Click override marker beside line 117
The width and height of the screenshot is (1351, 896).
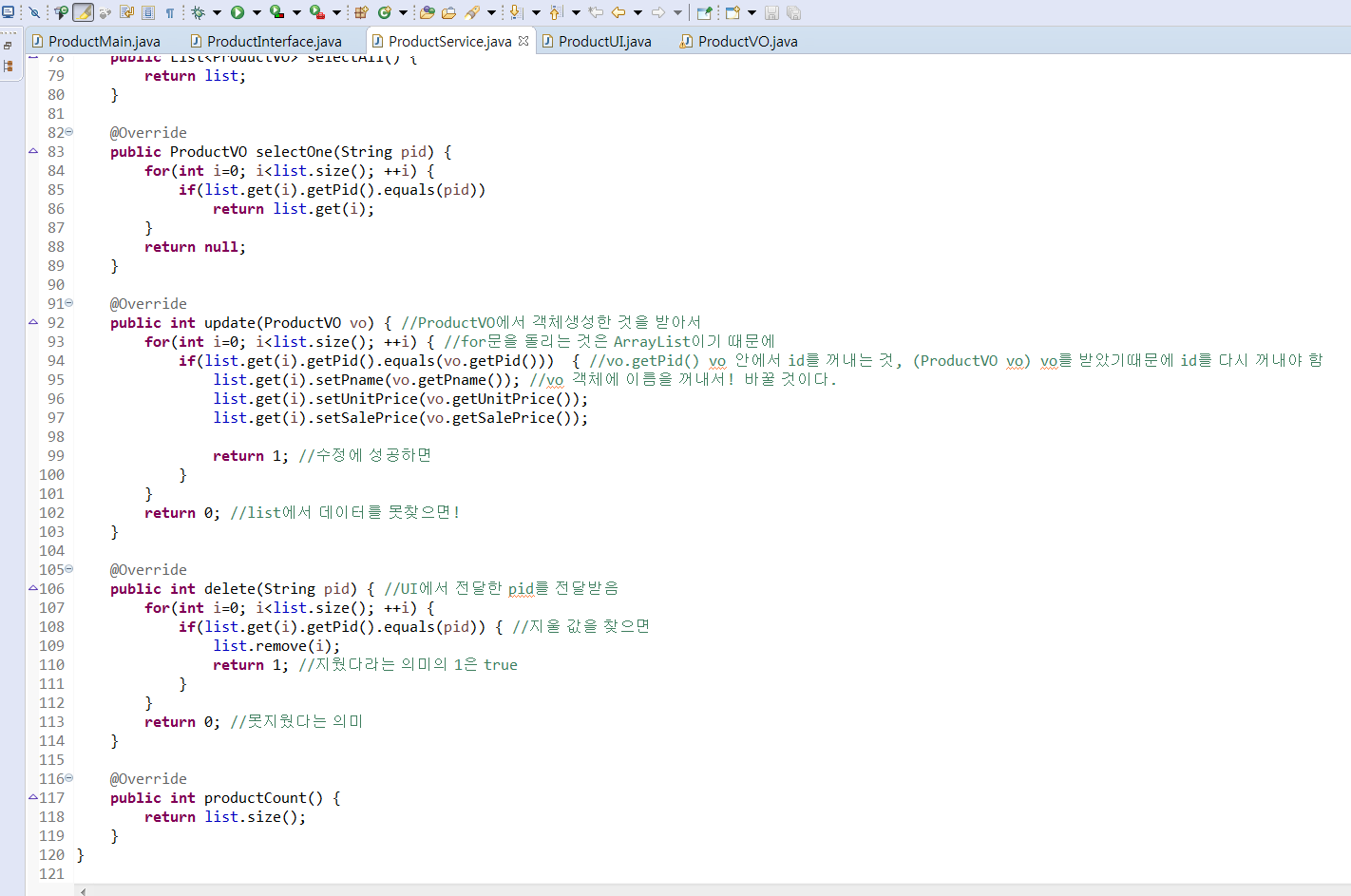[33, 796]
